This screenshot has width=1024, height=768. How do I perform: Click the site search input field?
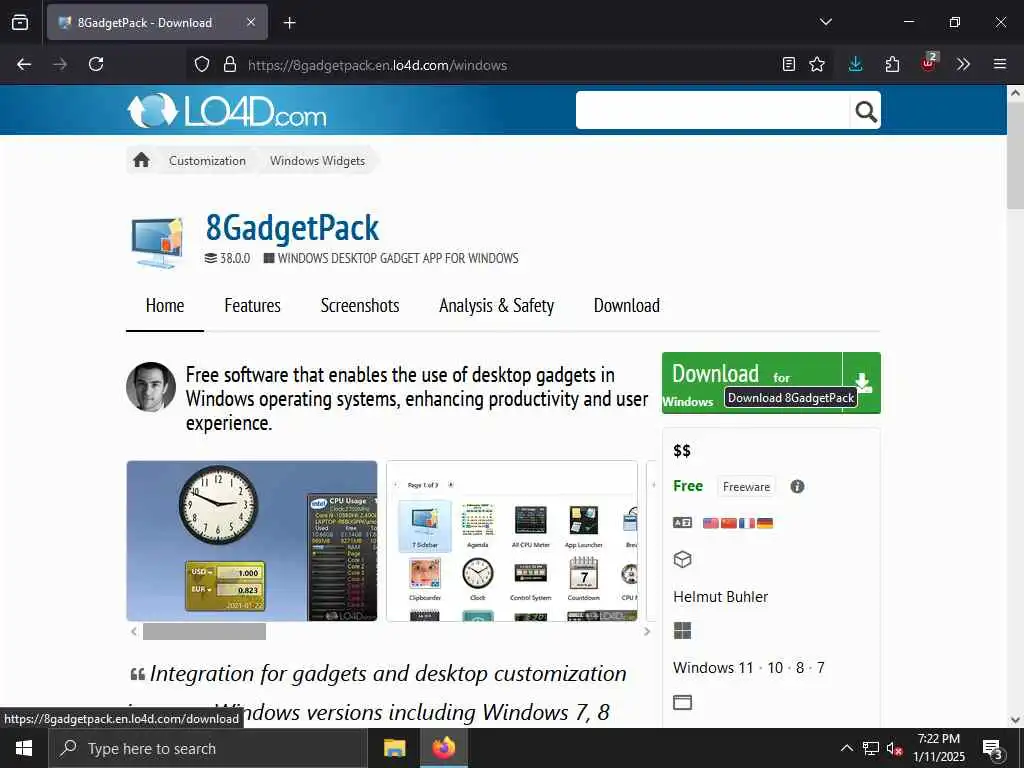712,110
